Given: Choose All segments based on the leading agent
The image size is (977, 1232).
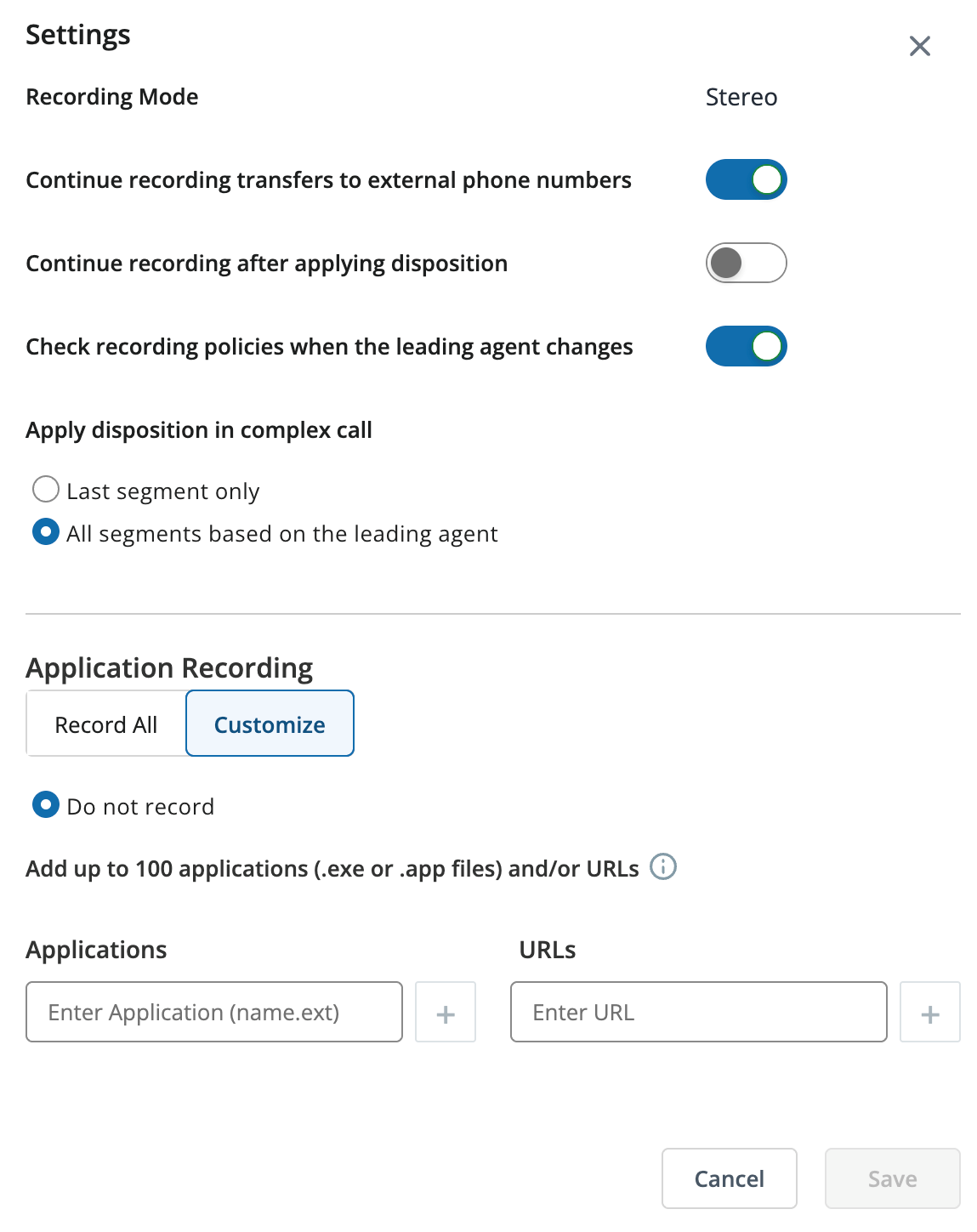Looking at the screenshot, I should point(46,532).
